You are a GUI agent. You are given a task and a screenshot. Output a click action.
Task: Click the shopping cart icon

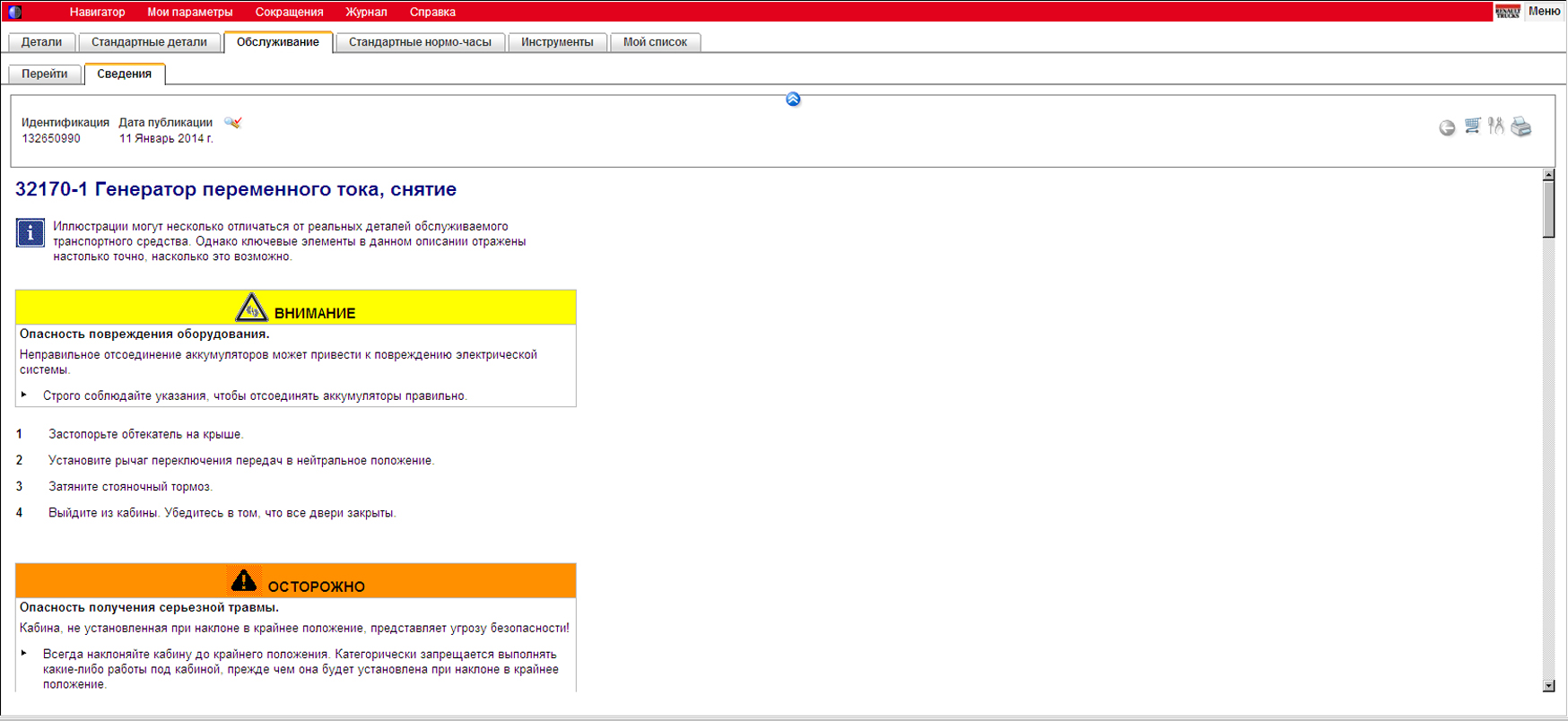1472,126
